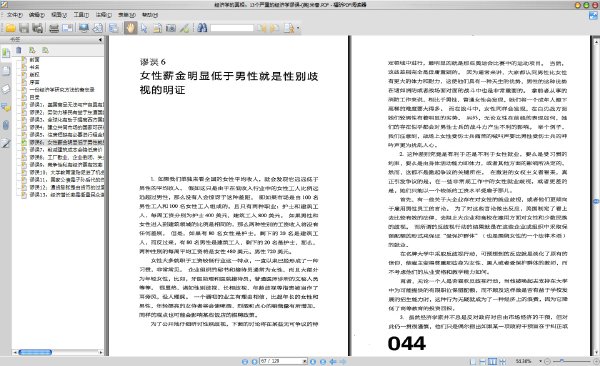The width and height of the screenshot is (600, 366).
Task: Click the binoculars Find icon
Action: [202, 28]
